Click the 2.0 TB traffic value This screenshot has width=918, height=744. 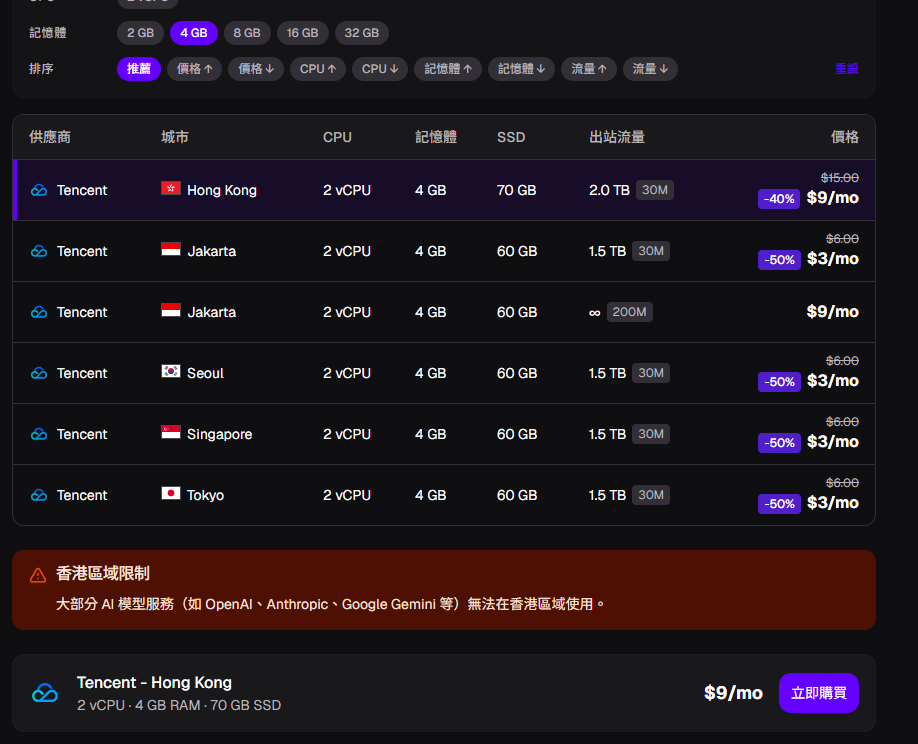point(609,190)
